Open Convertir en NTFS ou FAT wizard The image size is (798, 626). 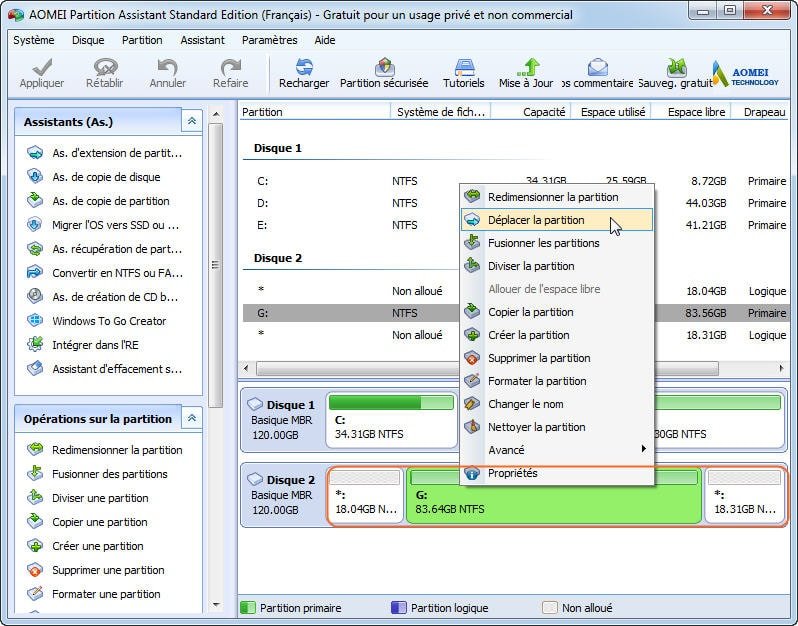pyautogui.click(x=104, y=273)
